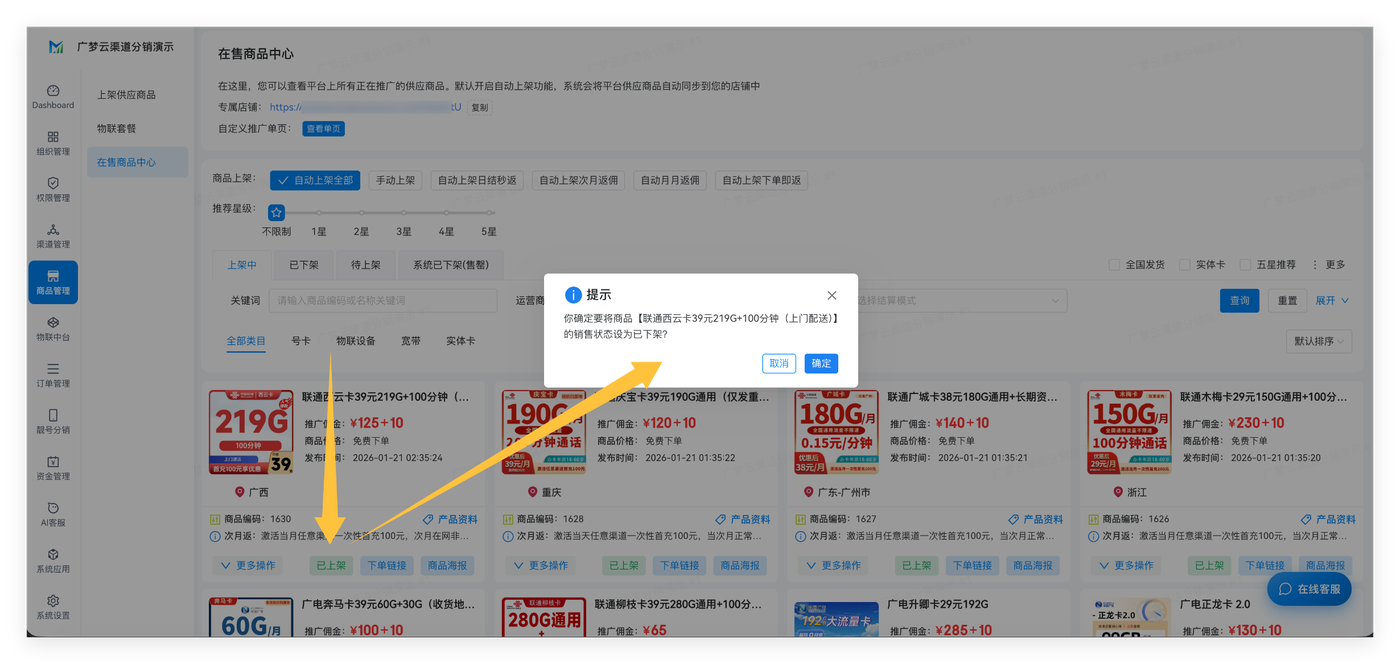This screenshot has width=1400, height=664.
Task: Open 权限管理 shield icon in sidebar
Action: pos(53,183)
